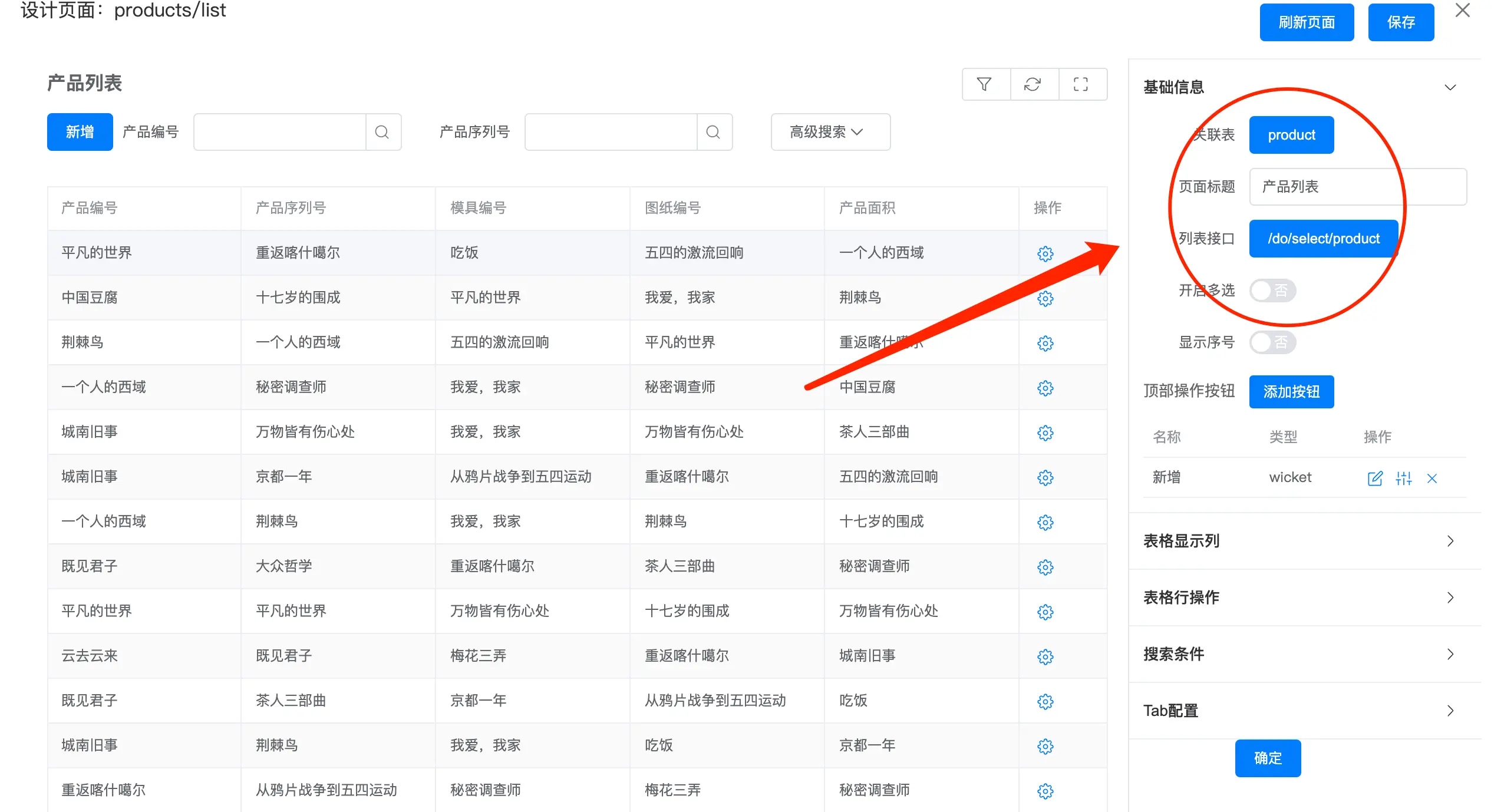Click gear icon in 平凡的世界 first row
The width and height of the screenshot is (1504, 812).
coord(1045,253)
